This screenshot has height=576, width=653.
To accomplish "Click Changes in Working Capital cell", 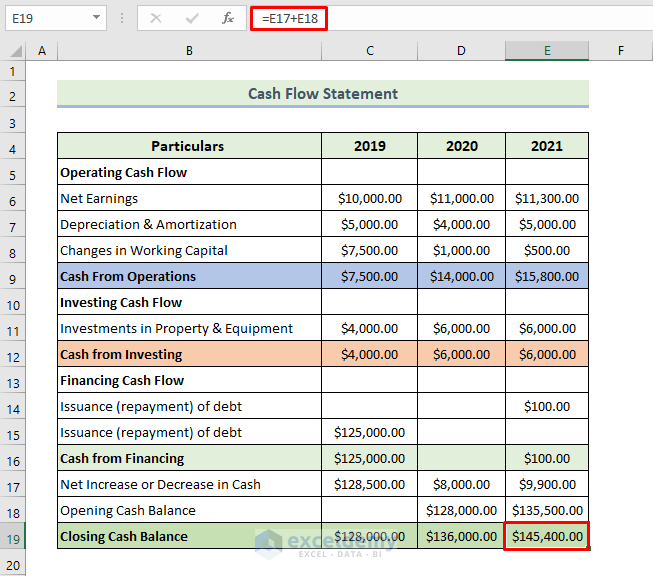I will pyautogui.click(x=189, y=250).
